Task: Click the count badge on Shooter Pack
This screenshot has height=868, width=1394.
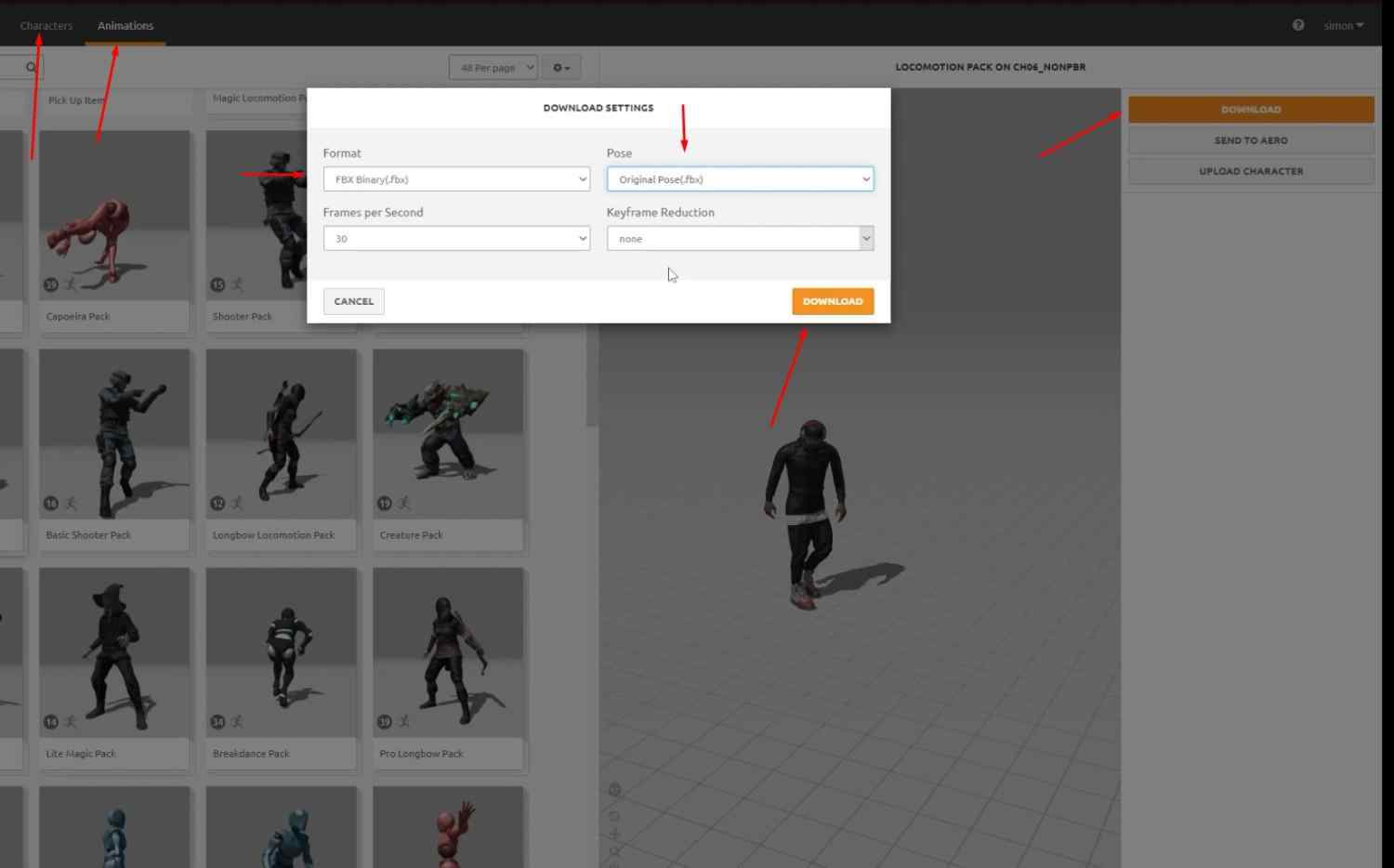Action: 217,284
